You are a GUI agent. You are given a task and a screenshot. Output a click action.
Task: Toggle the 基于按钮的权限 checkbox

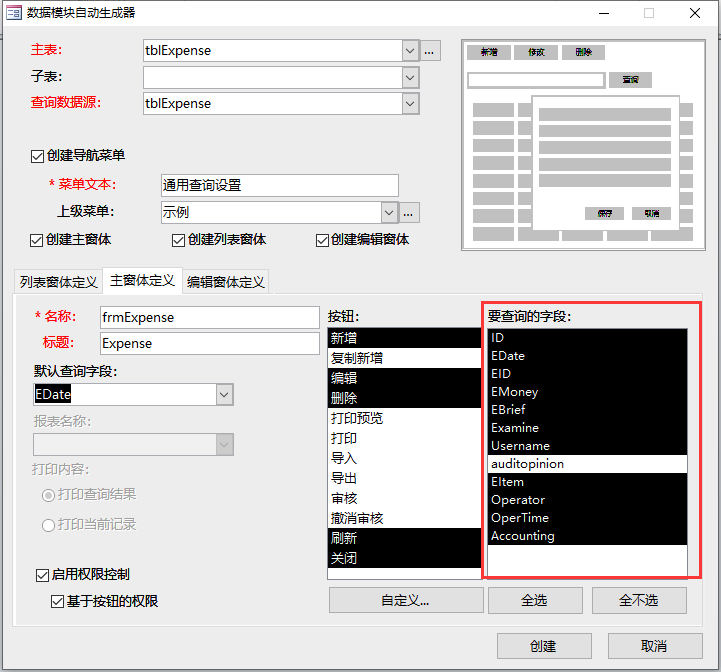(57, 602)
